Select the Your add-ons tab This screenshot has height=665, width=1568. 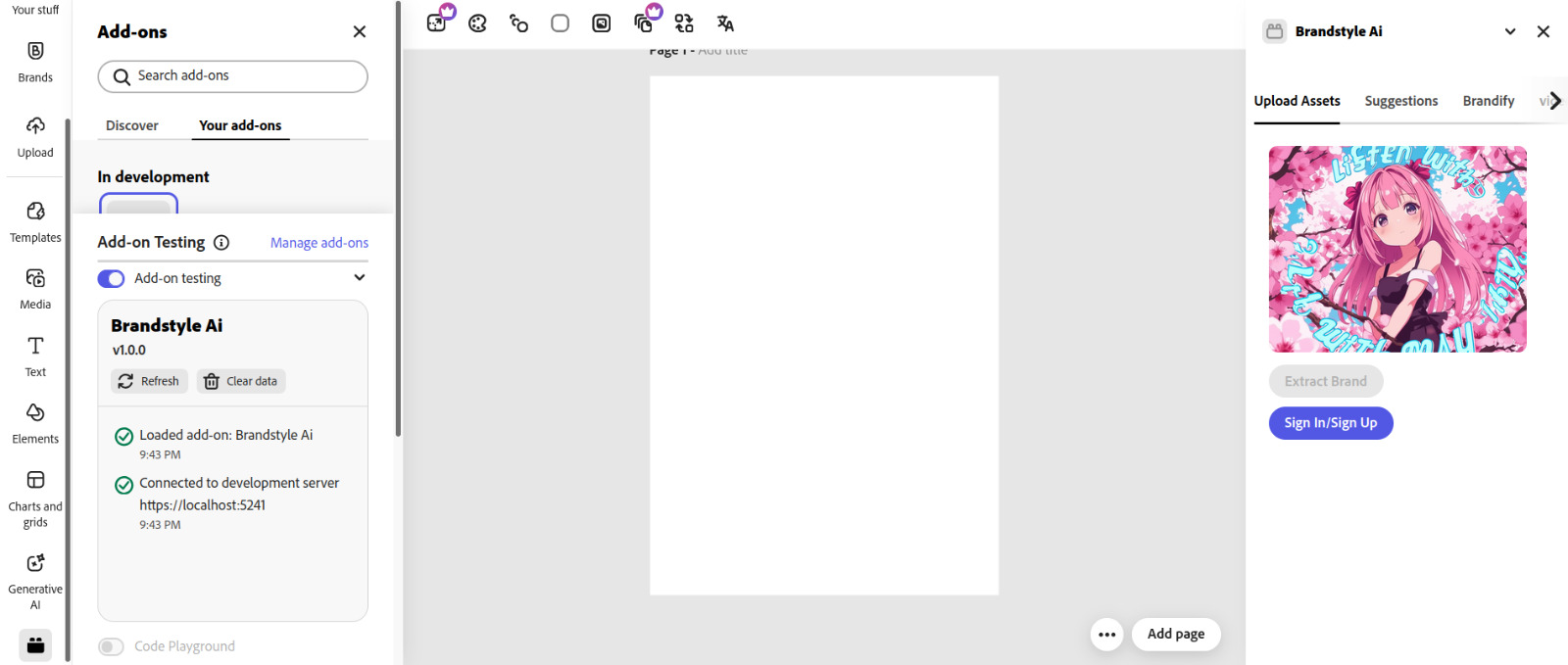[x=240, y=125]
